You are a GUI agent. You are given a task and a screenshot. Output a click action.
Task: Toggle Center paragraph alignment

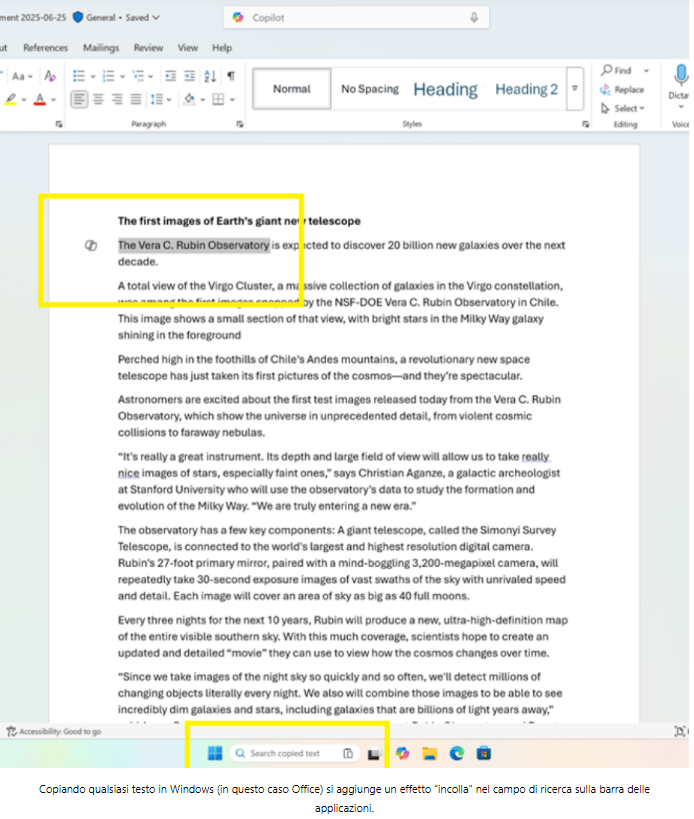tap(98, 99)
